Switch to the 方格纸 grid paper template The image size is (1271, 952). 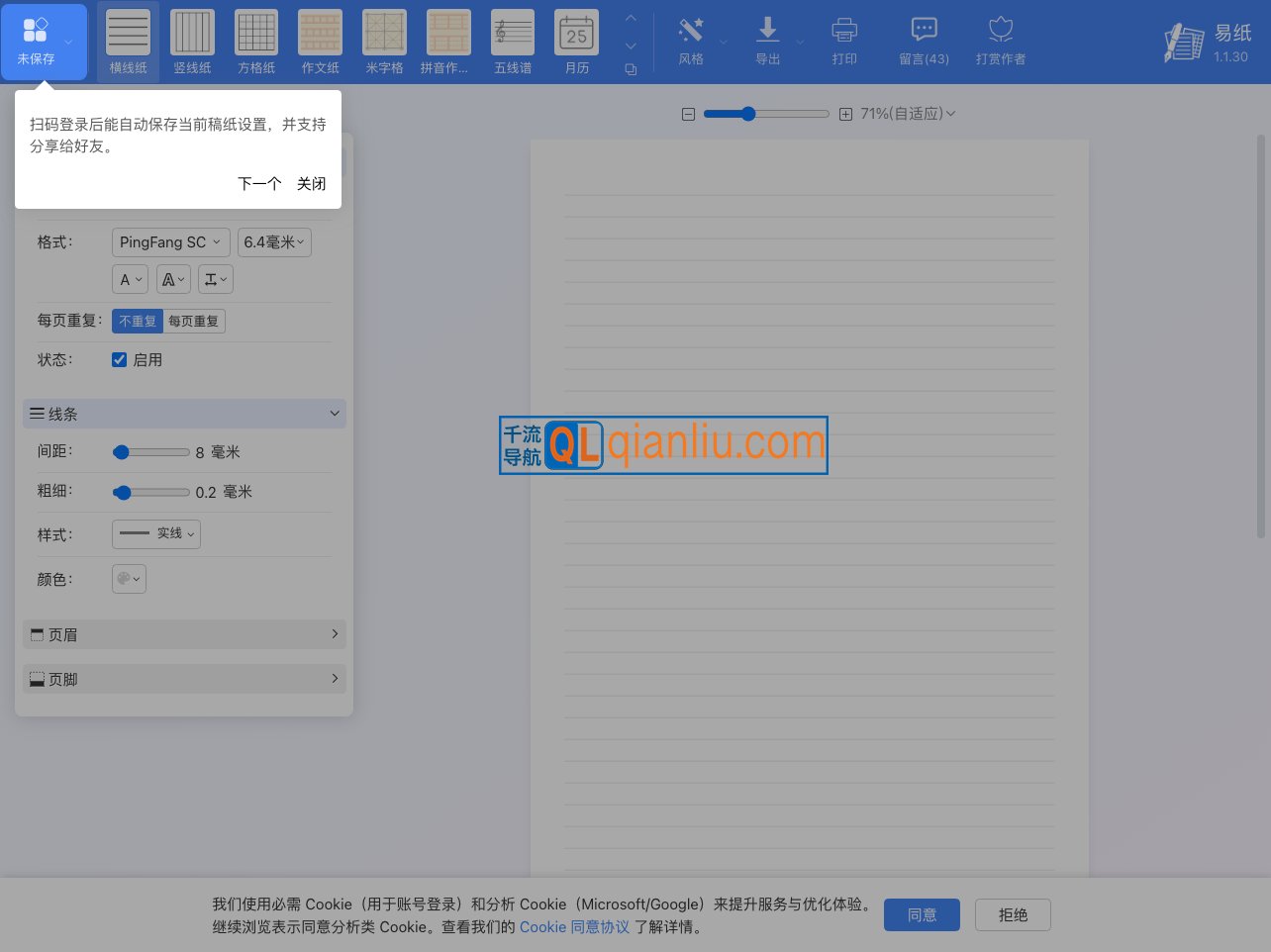pos(255,42)
